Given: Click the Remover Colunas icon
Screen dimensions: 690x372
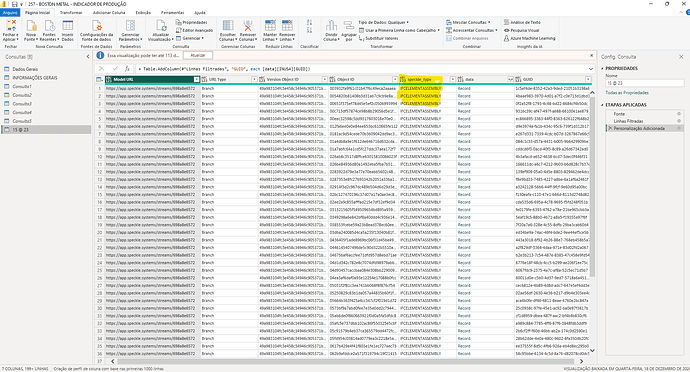Looking at the screenshot, I should [248, 26].
